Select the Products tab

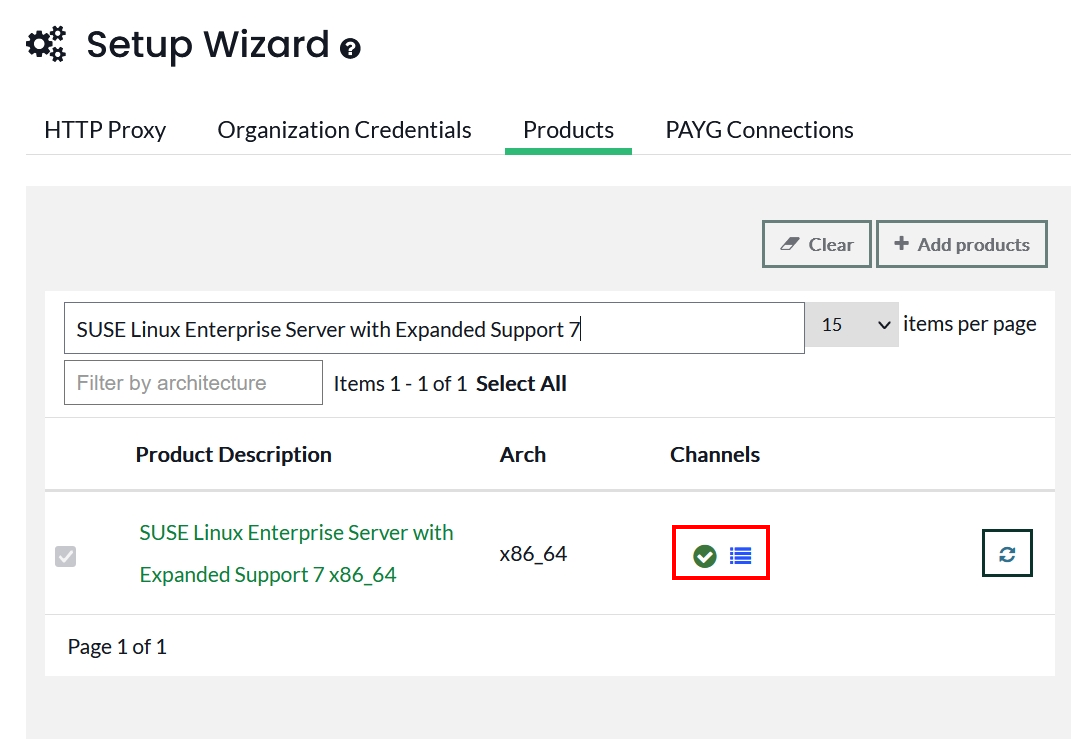568,130
